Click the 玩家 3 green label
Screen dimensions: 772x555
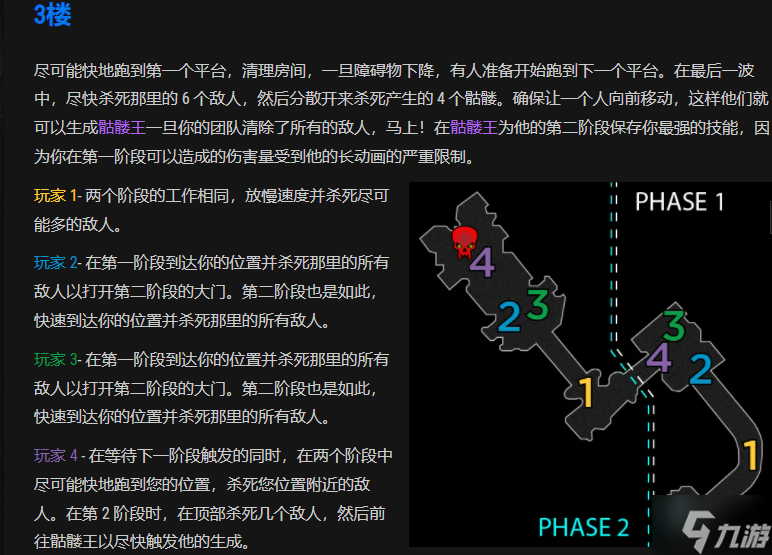point(55,359)
